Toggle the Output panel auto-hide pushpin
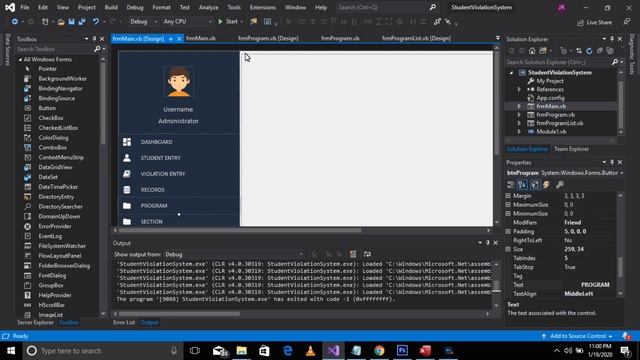Screen dimensions: 640x360 (488, 243)
